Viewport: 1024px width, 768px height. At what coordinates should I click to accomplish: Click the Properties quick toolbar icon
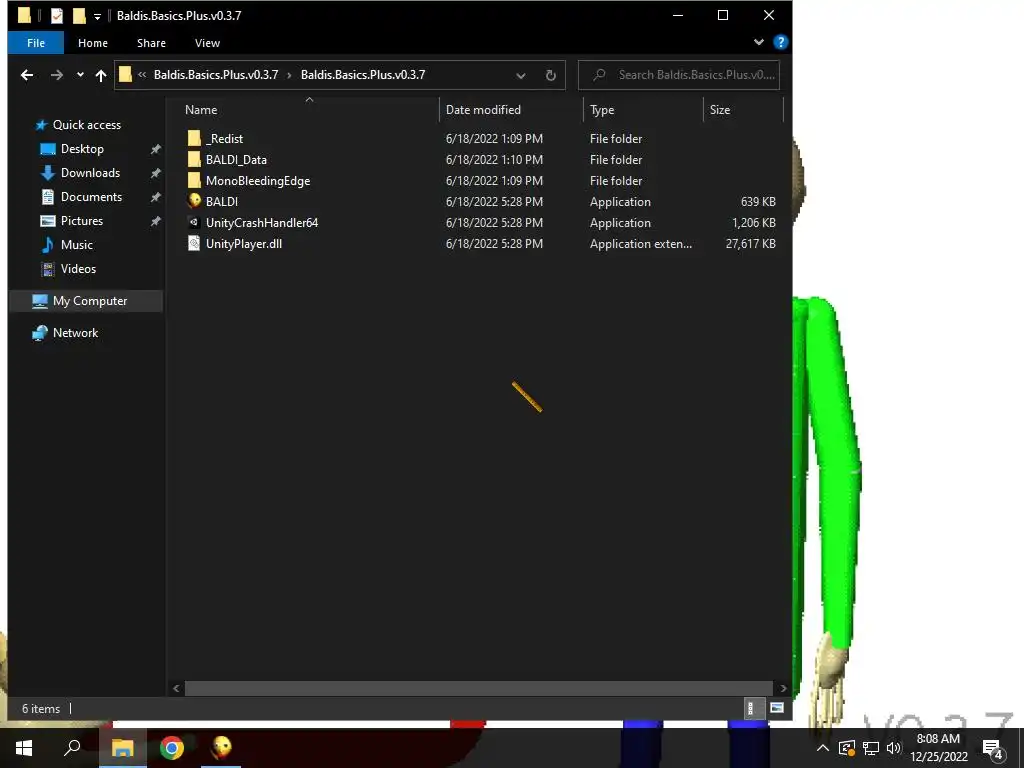[x=57, y=16]
